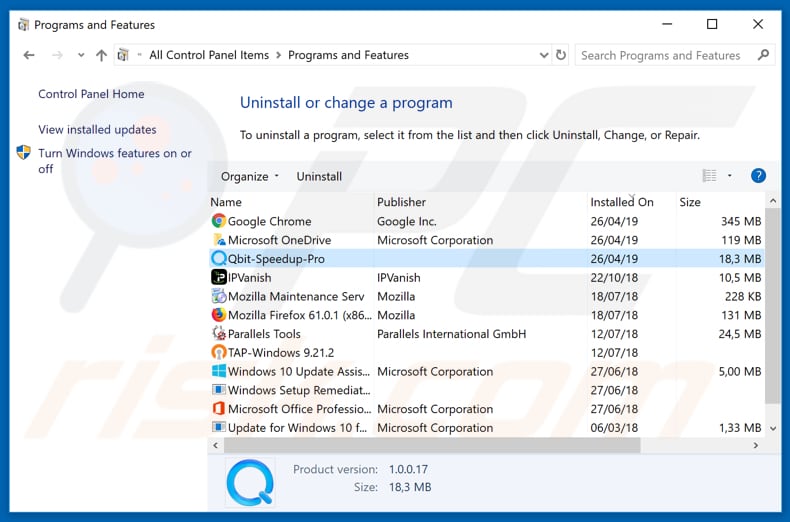
Task: Click the search magnifier icon
Action: pos(763,55)
